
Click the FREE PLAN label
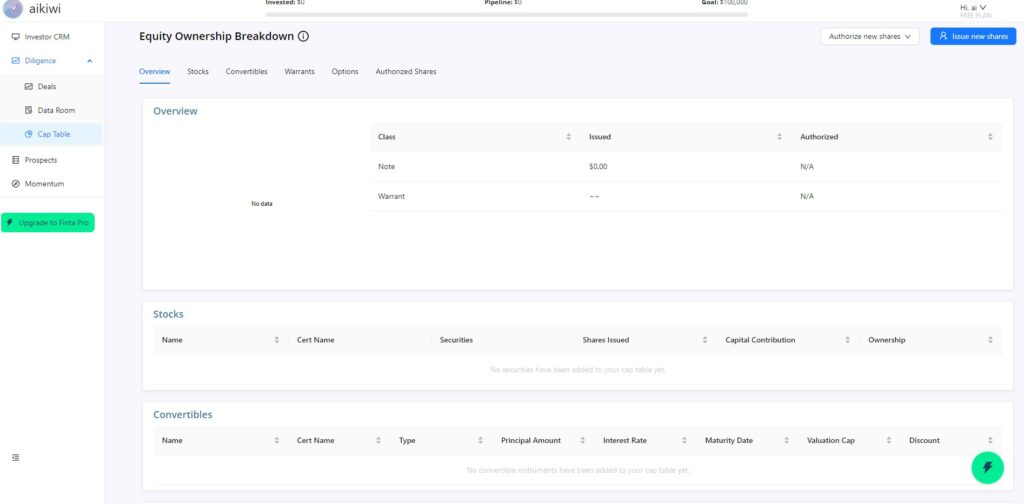(x=975, y=15)
